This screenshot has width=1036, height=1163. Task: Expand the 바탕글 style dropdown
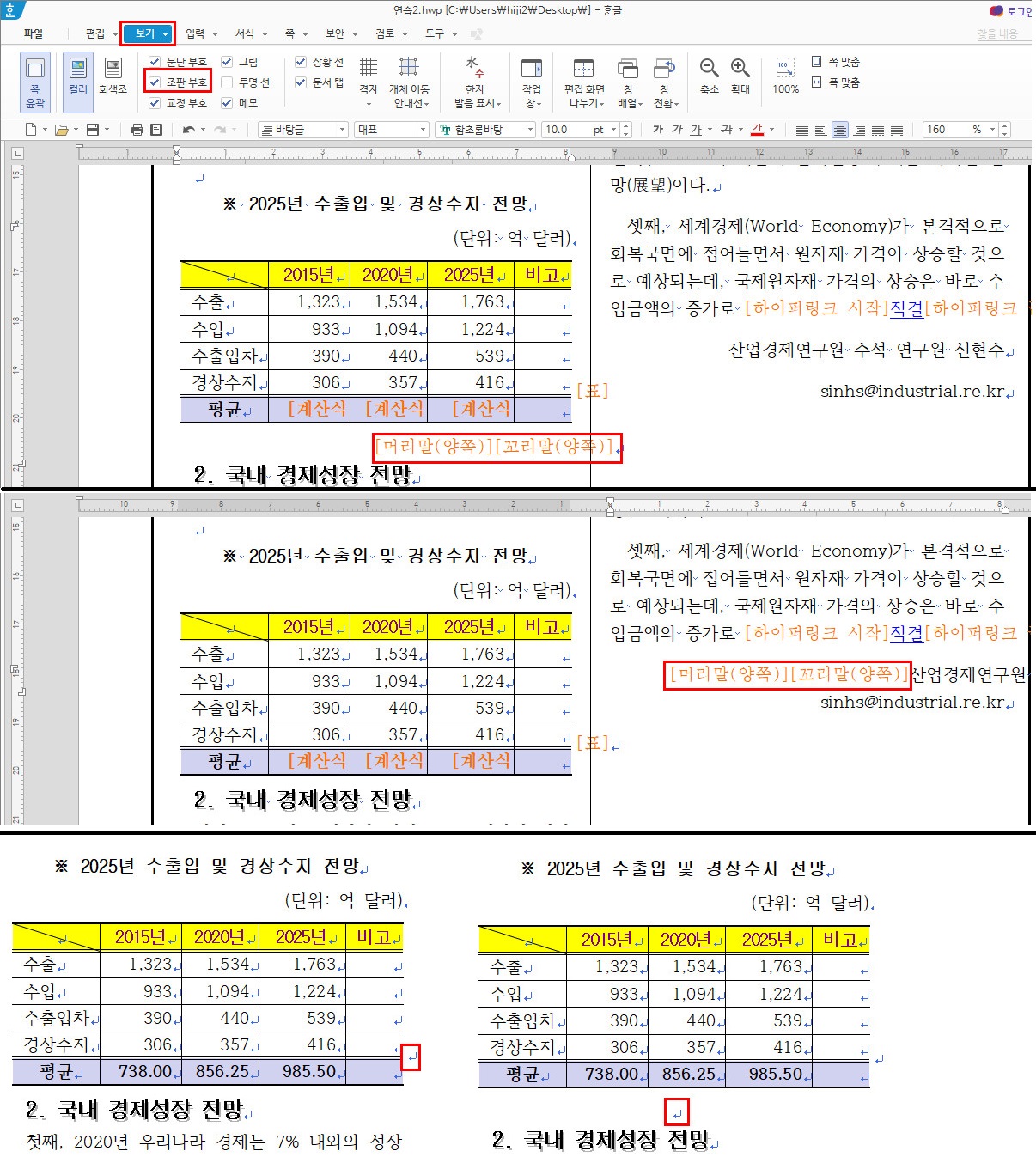[x=342, y=130]
